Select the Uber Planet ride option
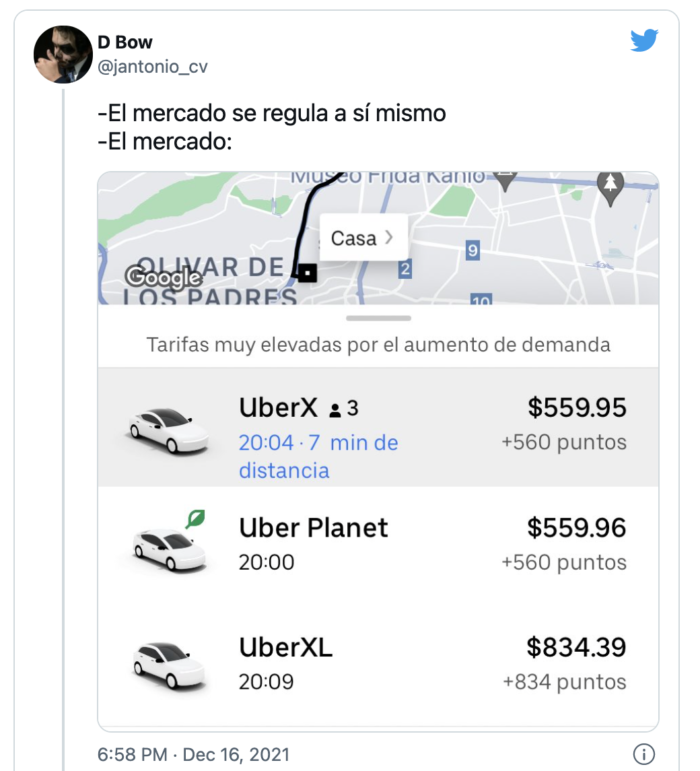Viewport: 700px width, 771px height. [378, 544]
